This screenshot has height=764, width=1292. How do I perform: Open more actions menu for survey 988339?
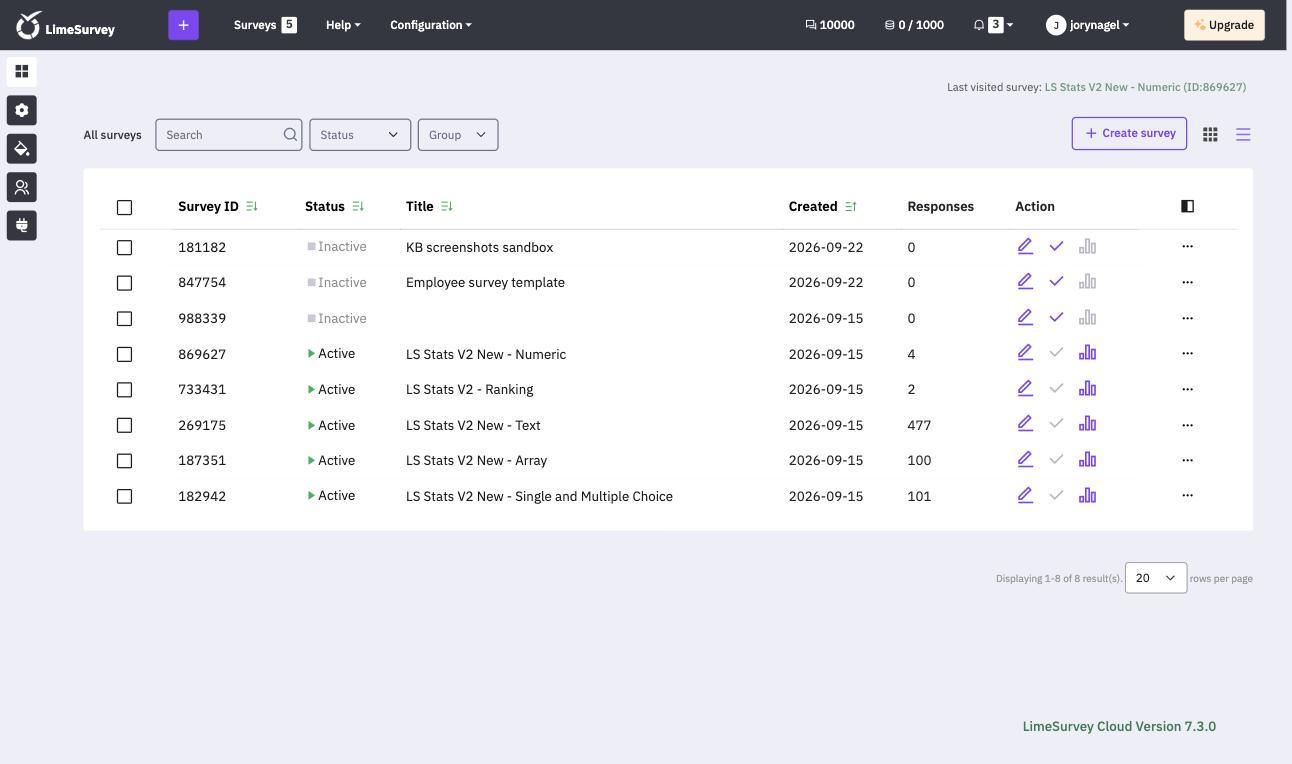pyautogui.click(x=1187, y=318)
